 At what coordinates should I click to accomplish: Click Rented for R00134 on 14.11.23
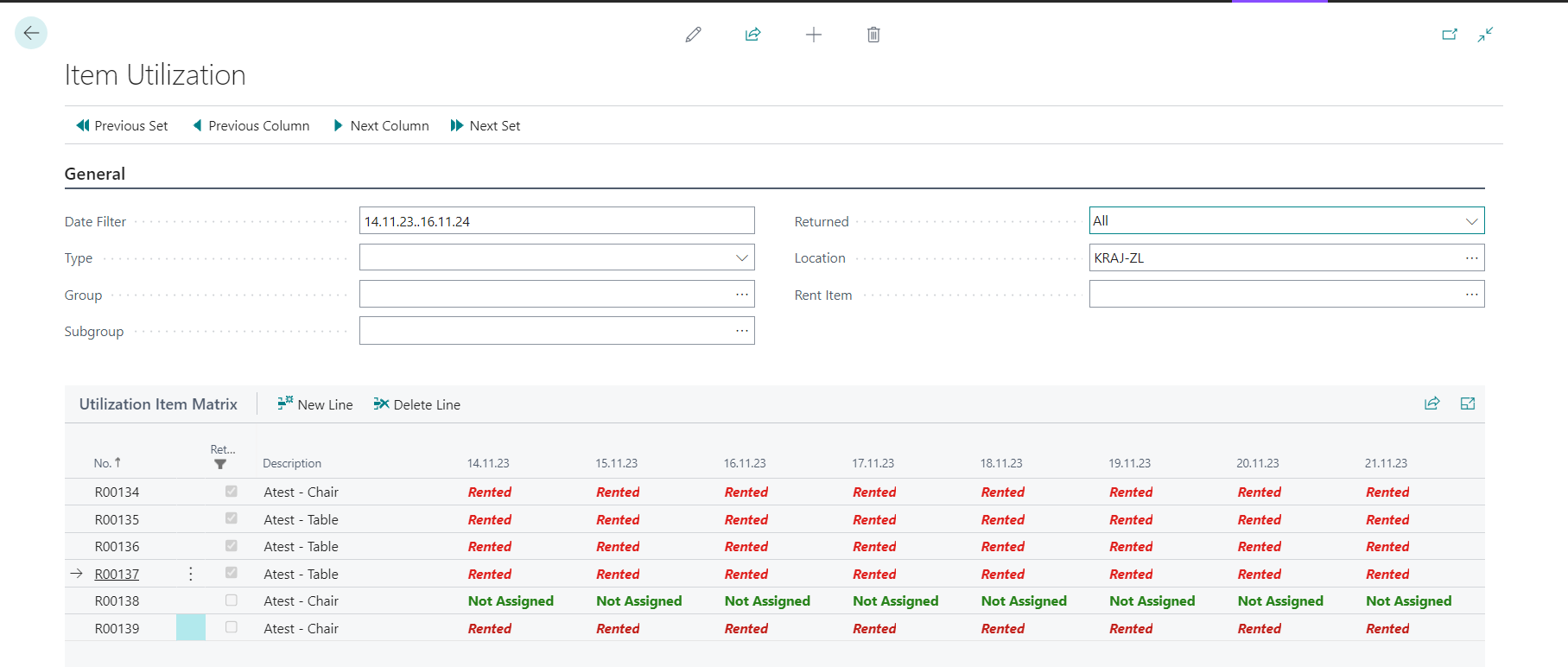(x=490, y=492)
